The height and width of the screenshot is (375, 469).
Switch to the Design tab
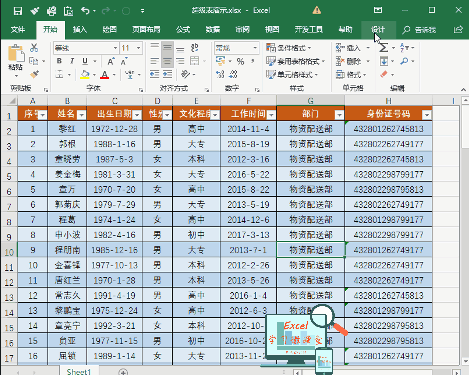coord(378,30)
